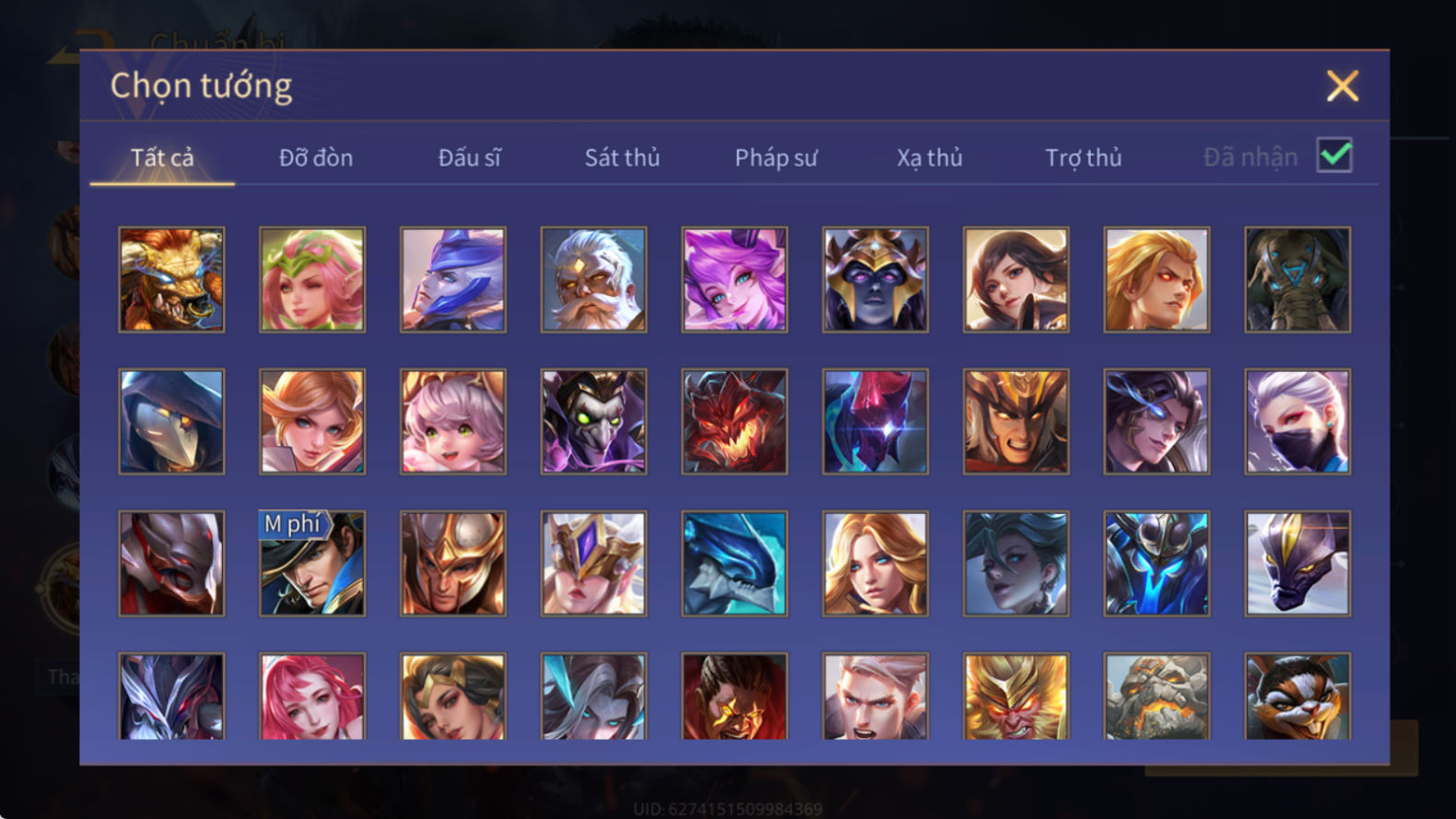
Task: Pick the raccoon hero portrait
Action: click(x=1297, y=696)
